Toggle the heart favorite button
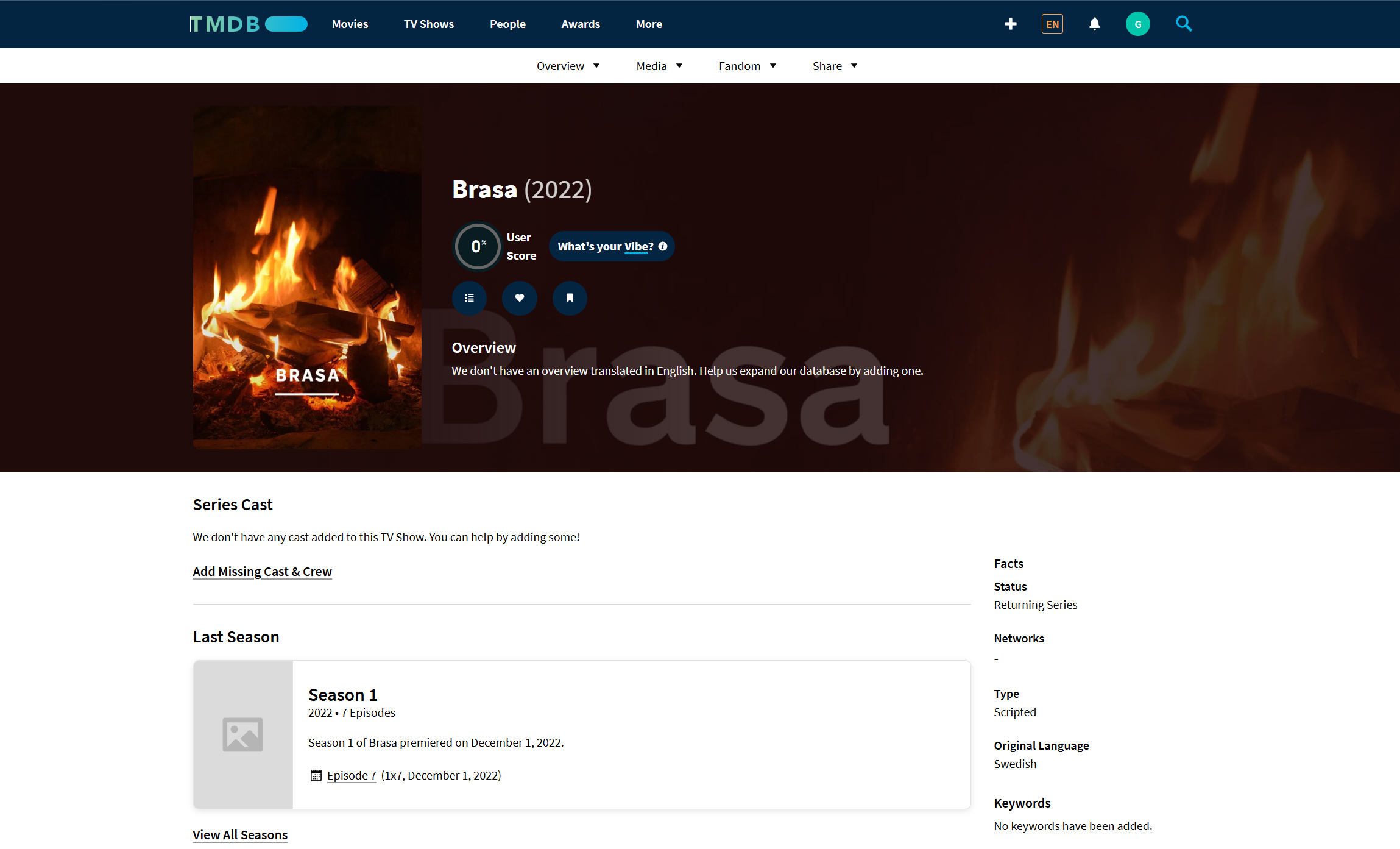 519,298
